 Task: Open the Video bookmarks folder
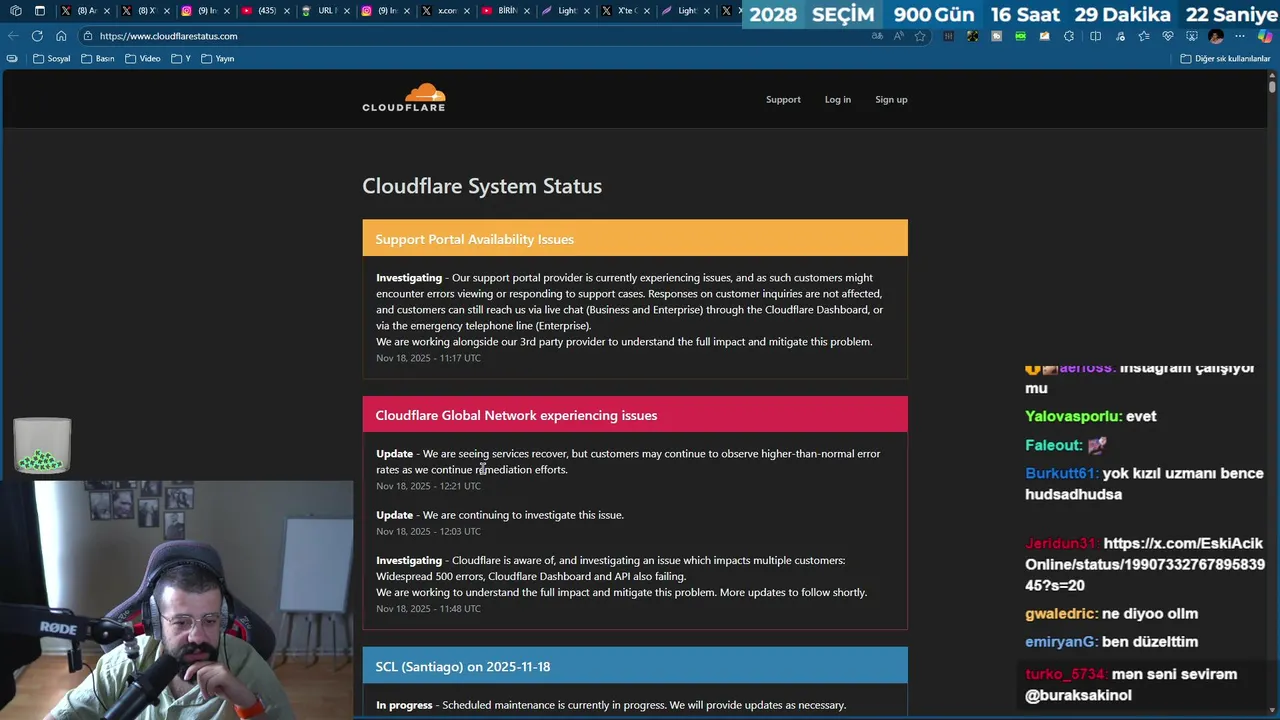click(143, 58)
